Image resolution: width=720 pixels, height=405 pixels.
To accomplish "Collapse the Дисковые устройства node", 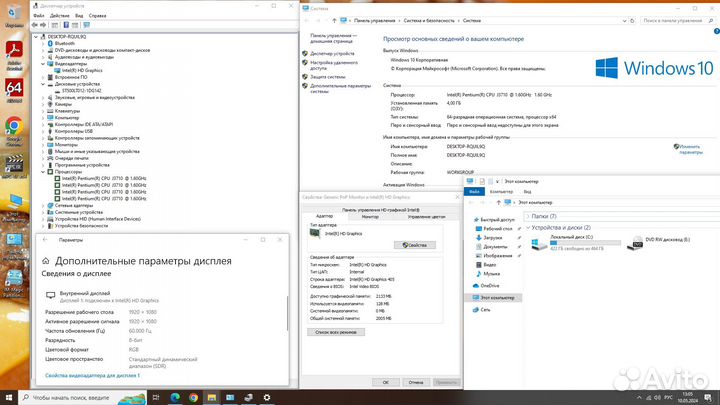I will coord(43,84).
